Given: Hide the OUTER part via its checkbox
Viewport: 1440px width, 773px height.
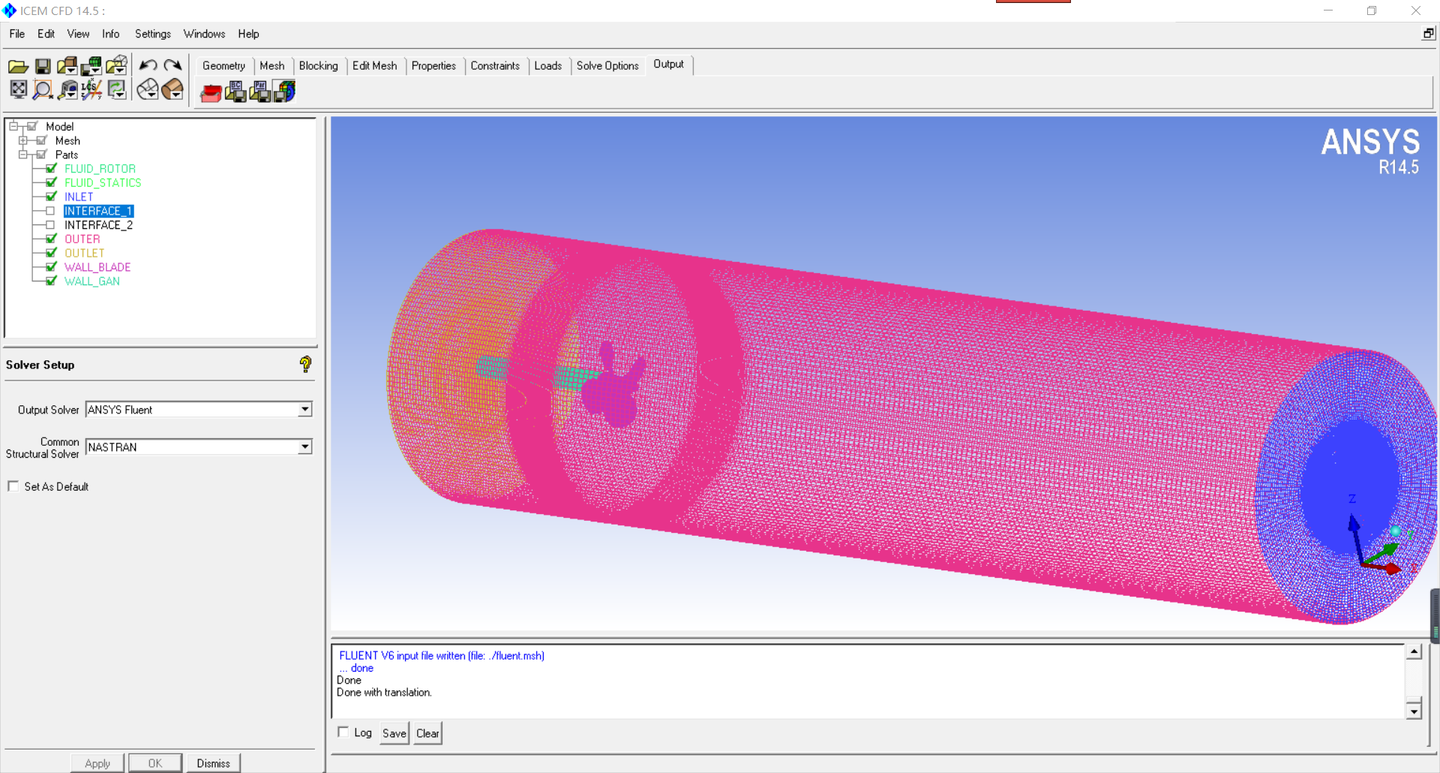Looking at the screenshot, I should (51, 239).
